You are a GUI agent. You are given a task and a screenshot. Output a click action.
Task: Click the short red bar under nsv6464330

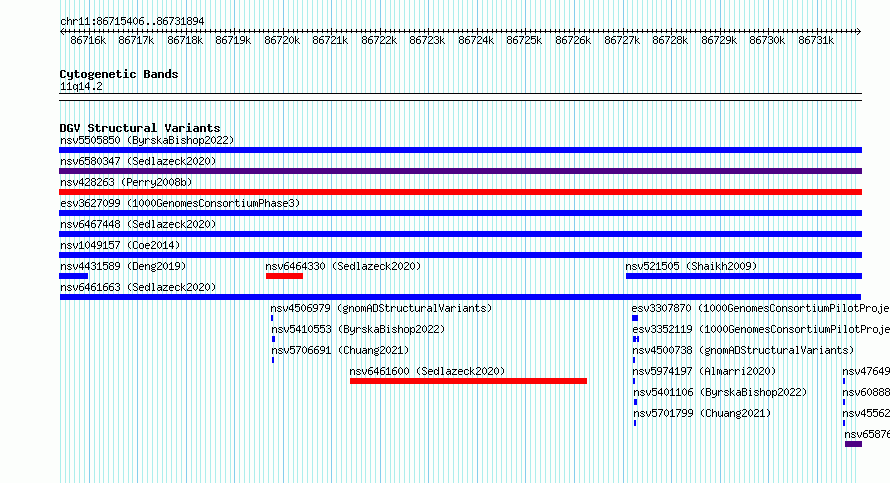pyautogui.click(x=284, y=276)
